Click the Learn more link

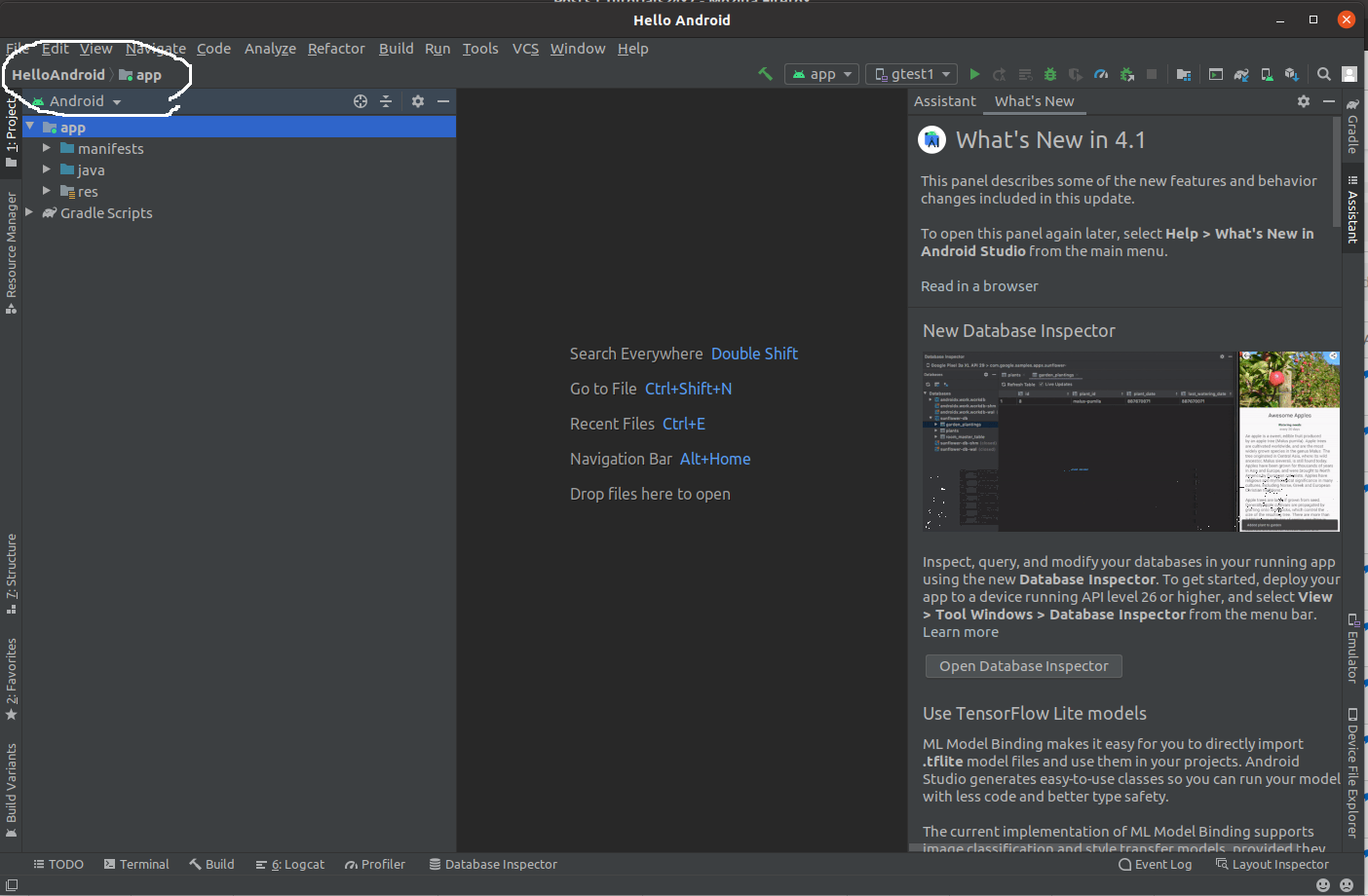coord(961,632)
